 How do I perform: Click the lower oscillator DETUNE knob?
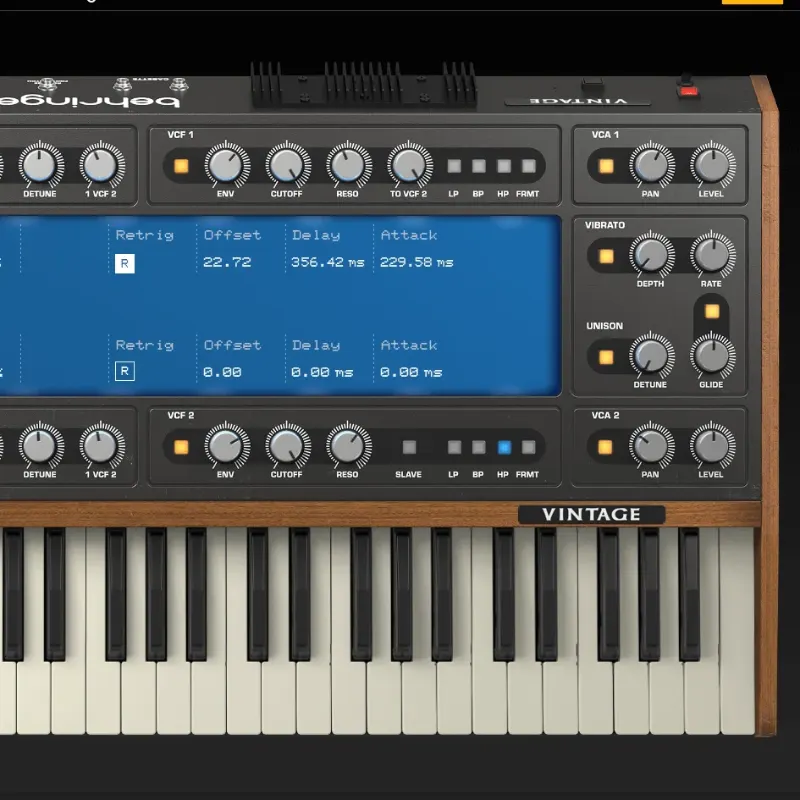click(x=40, y=446)
